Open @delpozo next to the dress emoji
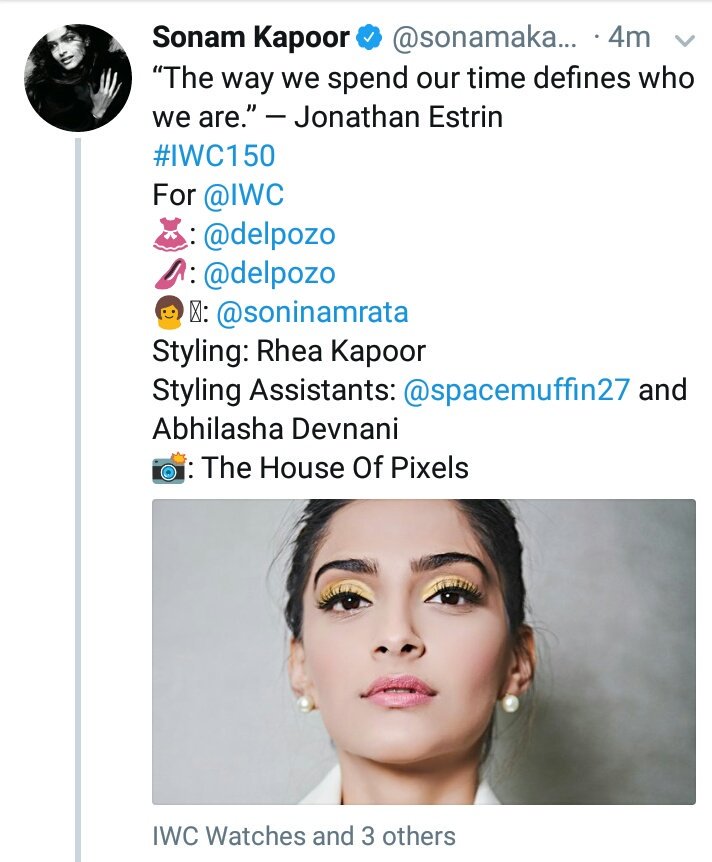Image resolution: width=712 pixels, height=862 pixels. (269, 235)
